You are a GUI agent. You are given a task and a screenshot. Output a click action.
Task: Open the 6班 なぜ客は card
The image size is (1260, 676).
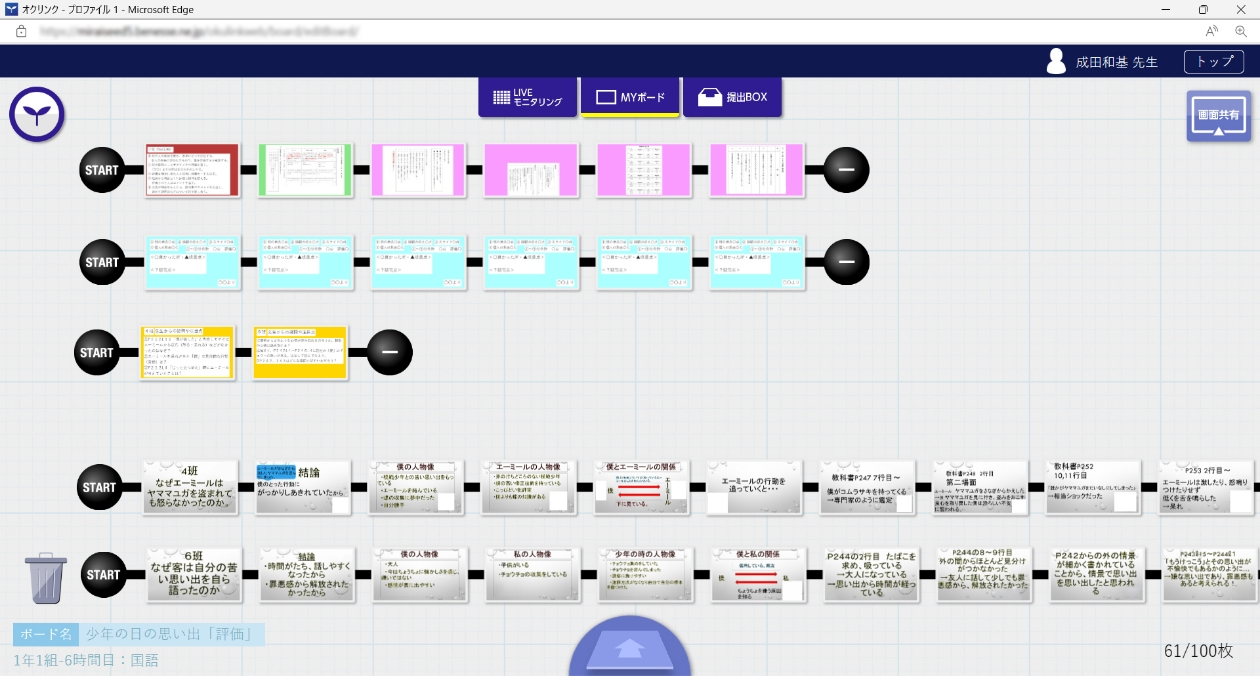tap(195, 575)
